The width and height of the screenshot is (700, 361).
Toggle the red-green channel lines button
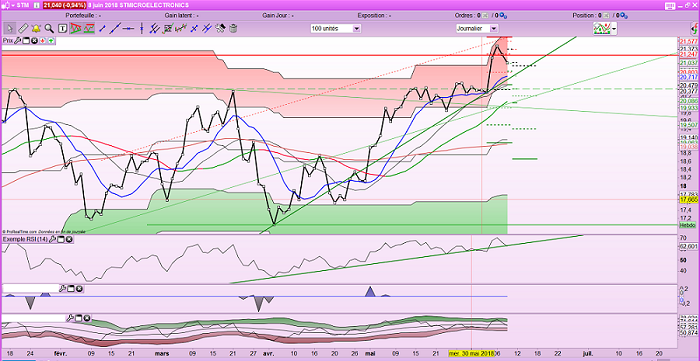click(x=89, y=29)
